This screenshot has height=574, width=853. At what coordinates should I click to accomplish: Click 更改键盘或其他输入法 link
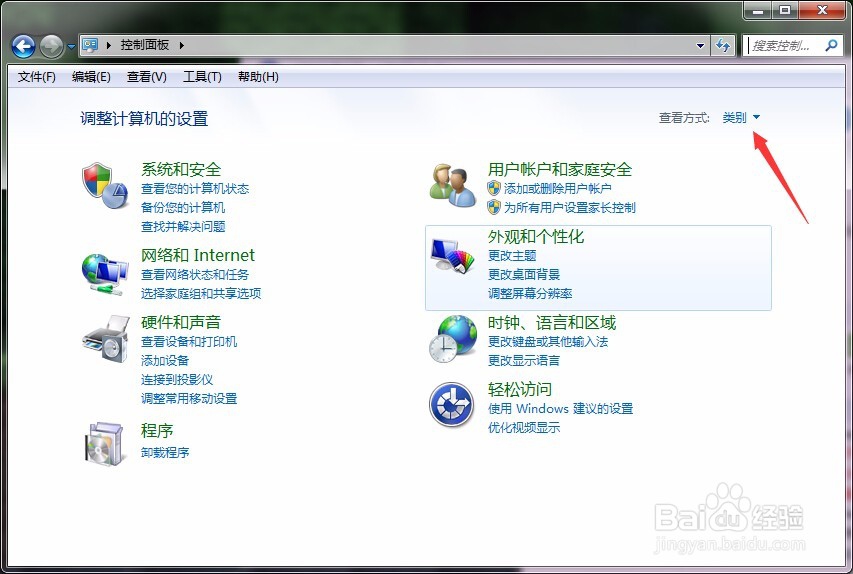point(548,341)
